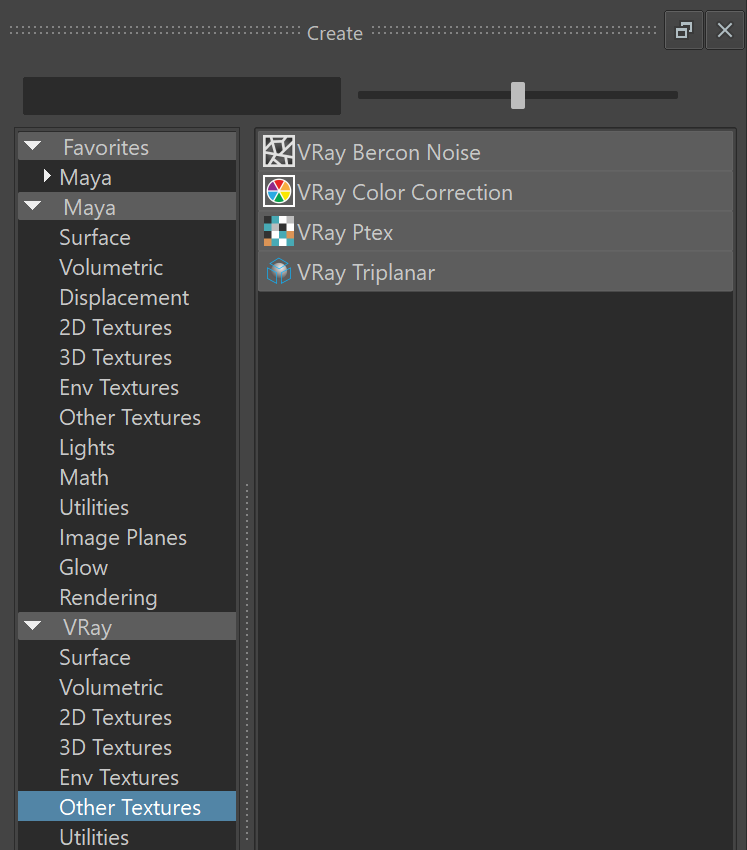Collapse the Favorites section
Screen dimensions: 747x850
click(33, 146)
